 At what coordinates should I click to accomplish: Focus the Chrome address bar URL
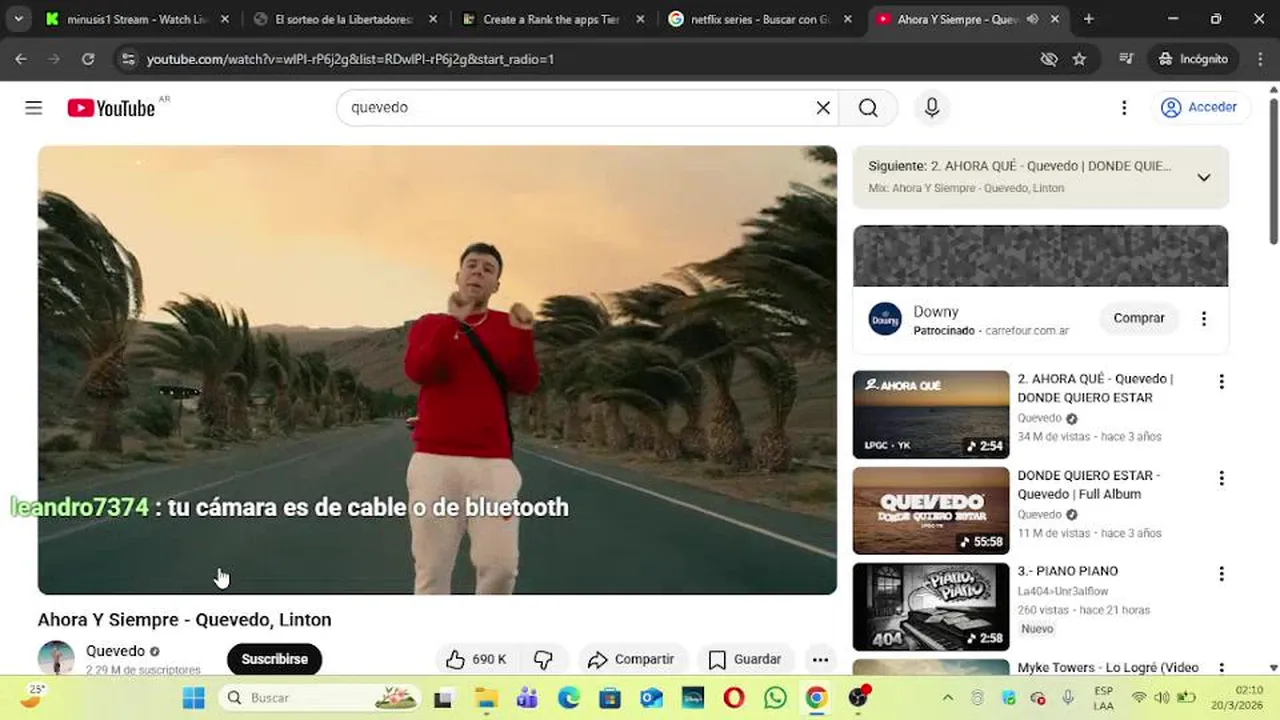(350, 59)
